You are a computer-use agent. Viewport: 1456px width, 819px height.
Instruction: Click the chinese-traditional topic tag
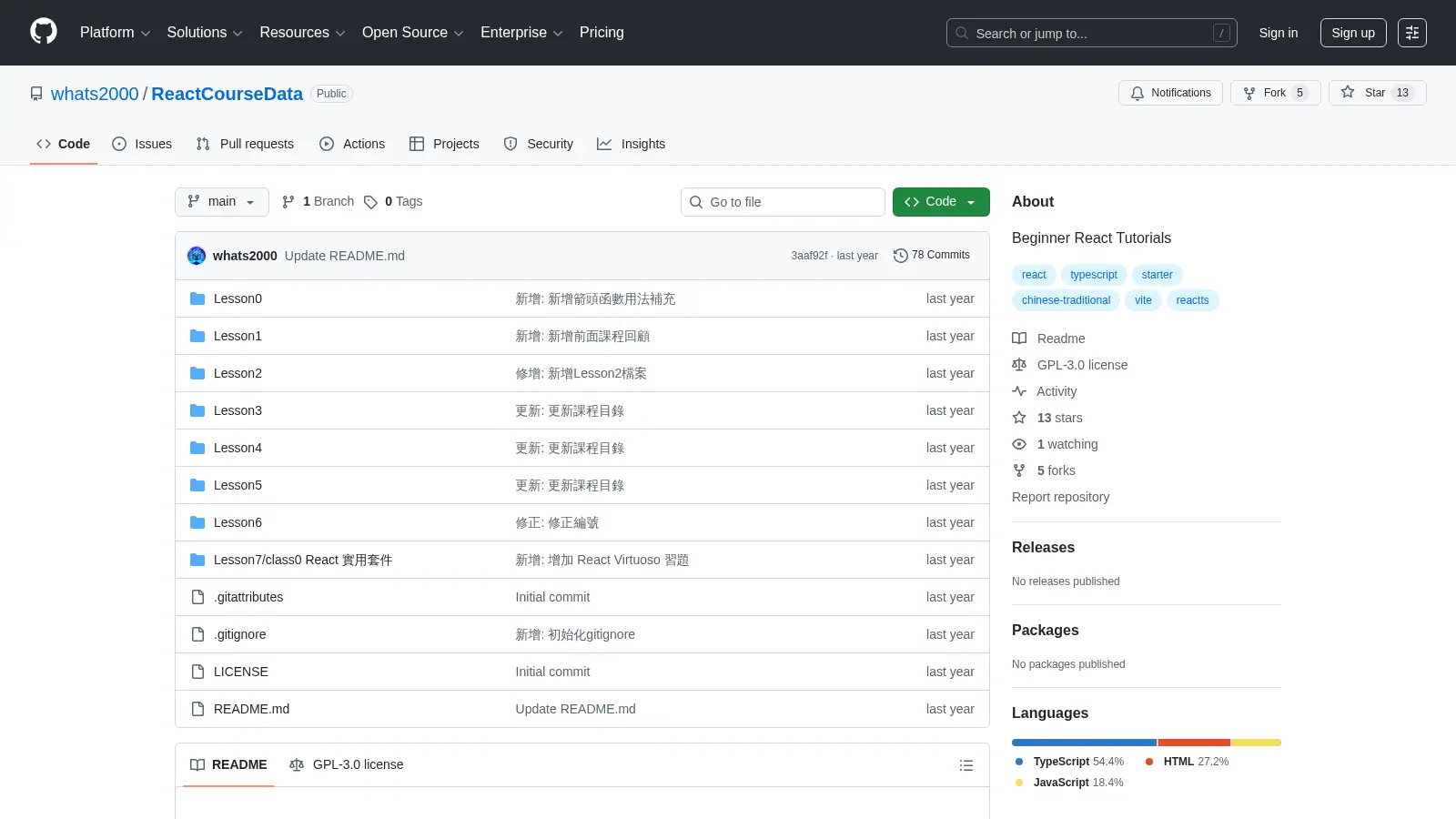pyautogui.click(x=1066, y=300)
